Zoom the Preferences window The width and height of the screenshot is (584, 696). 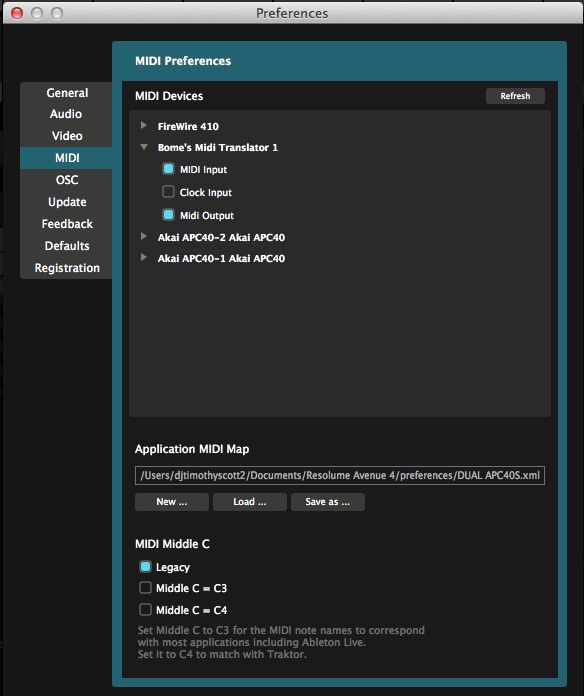point(57,13)
